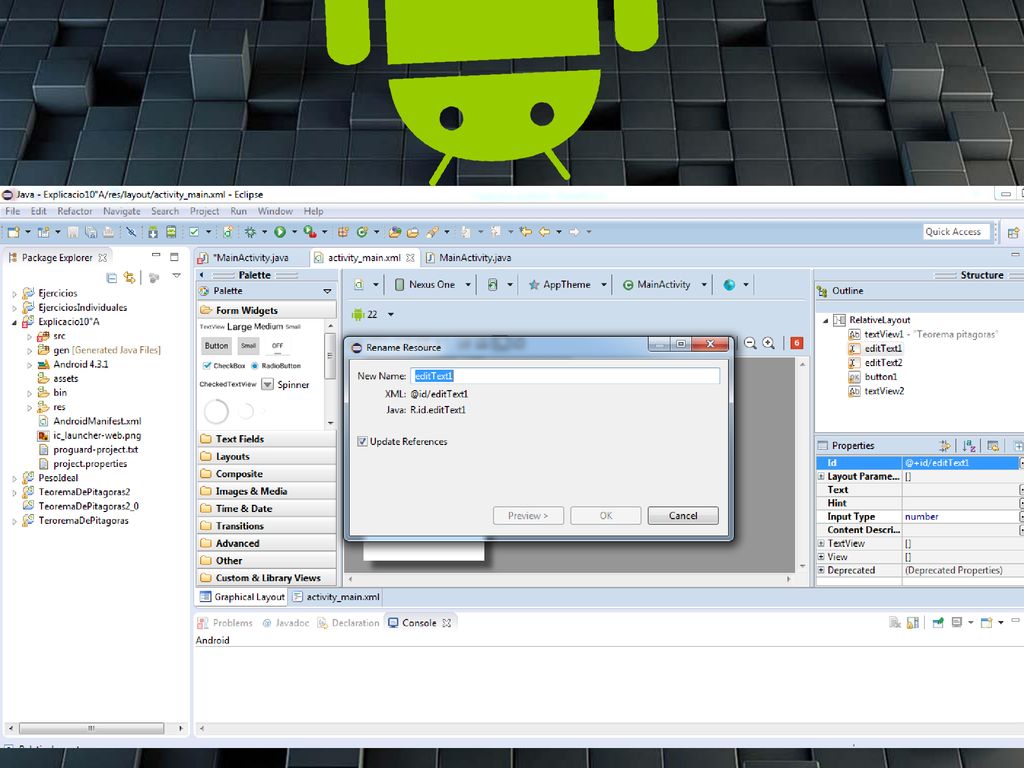Click the New Java Class icon
Viewport: 1024px width, 768px height.
(362, 232)
